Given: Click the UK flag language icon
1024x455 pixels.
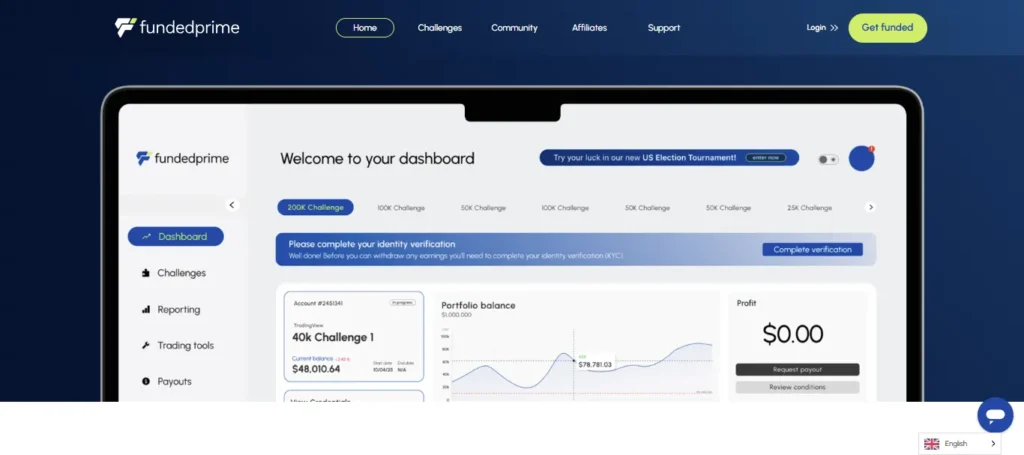Looking at the screenshot, I should coord(931,444).
